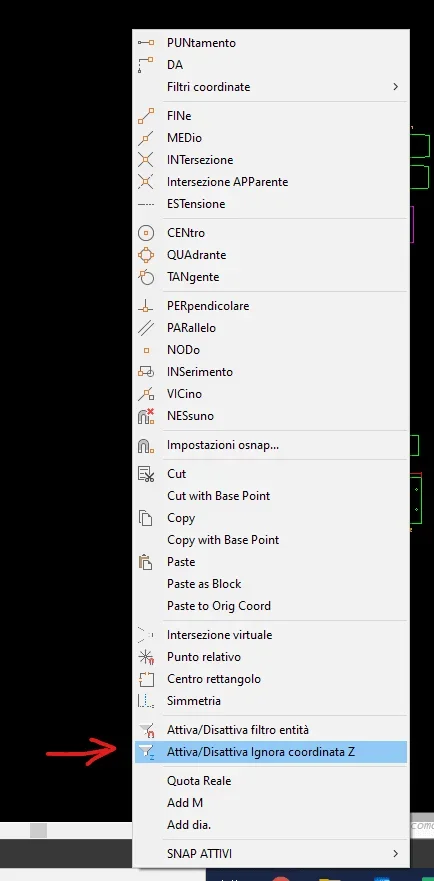Pick the INTersezione snap icon

146,160
